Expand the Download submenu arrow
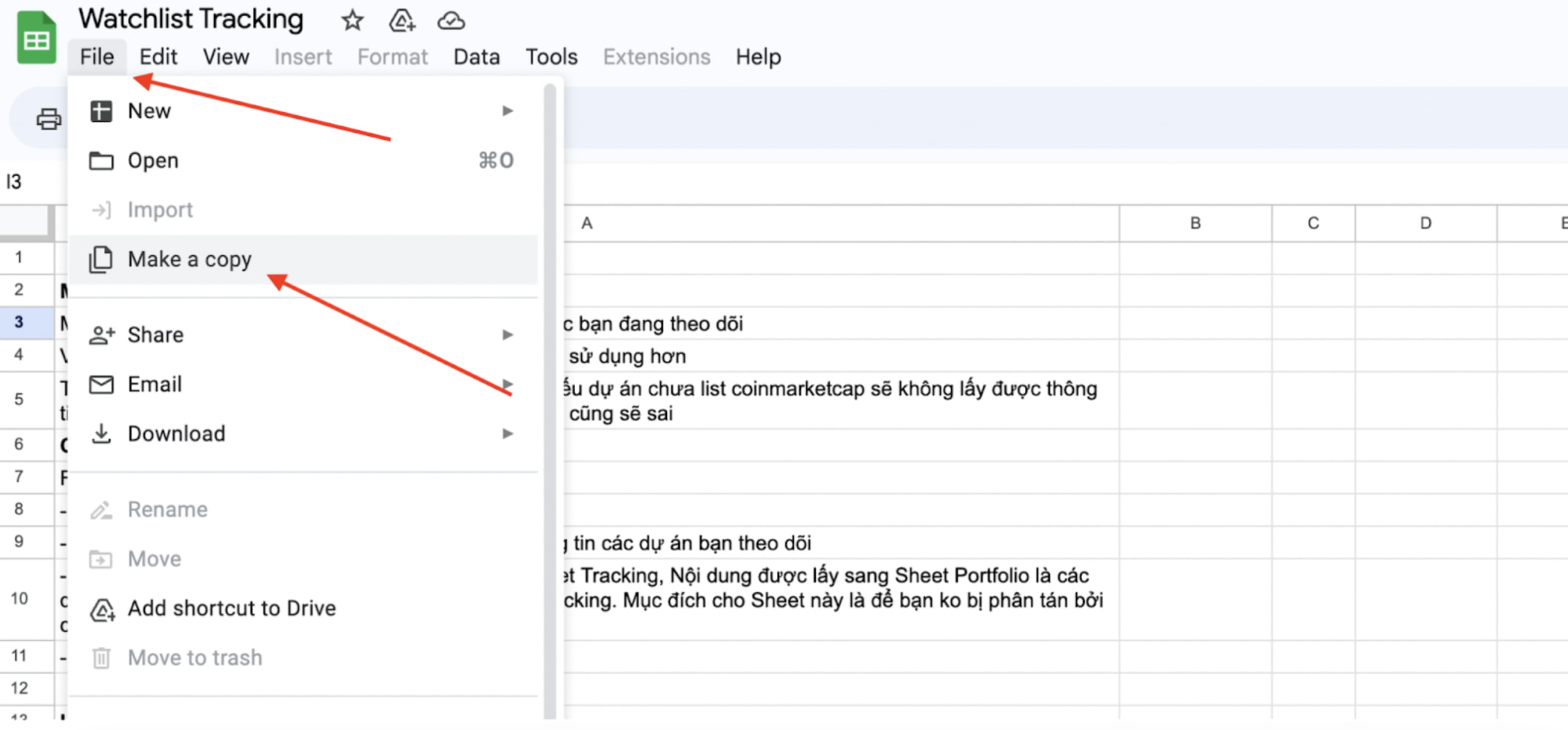The width and height of the screenshot is (1568, 730). click(507, 433)
